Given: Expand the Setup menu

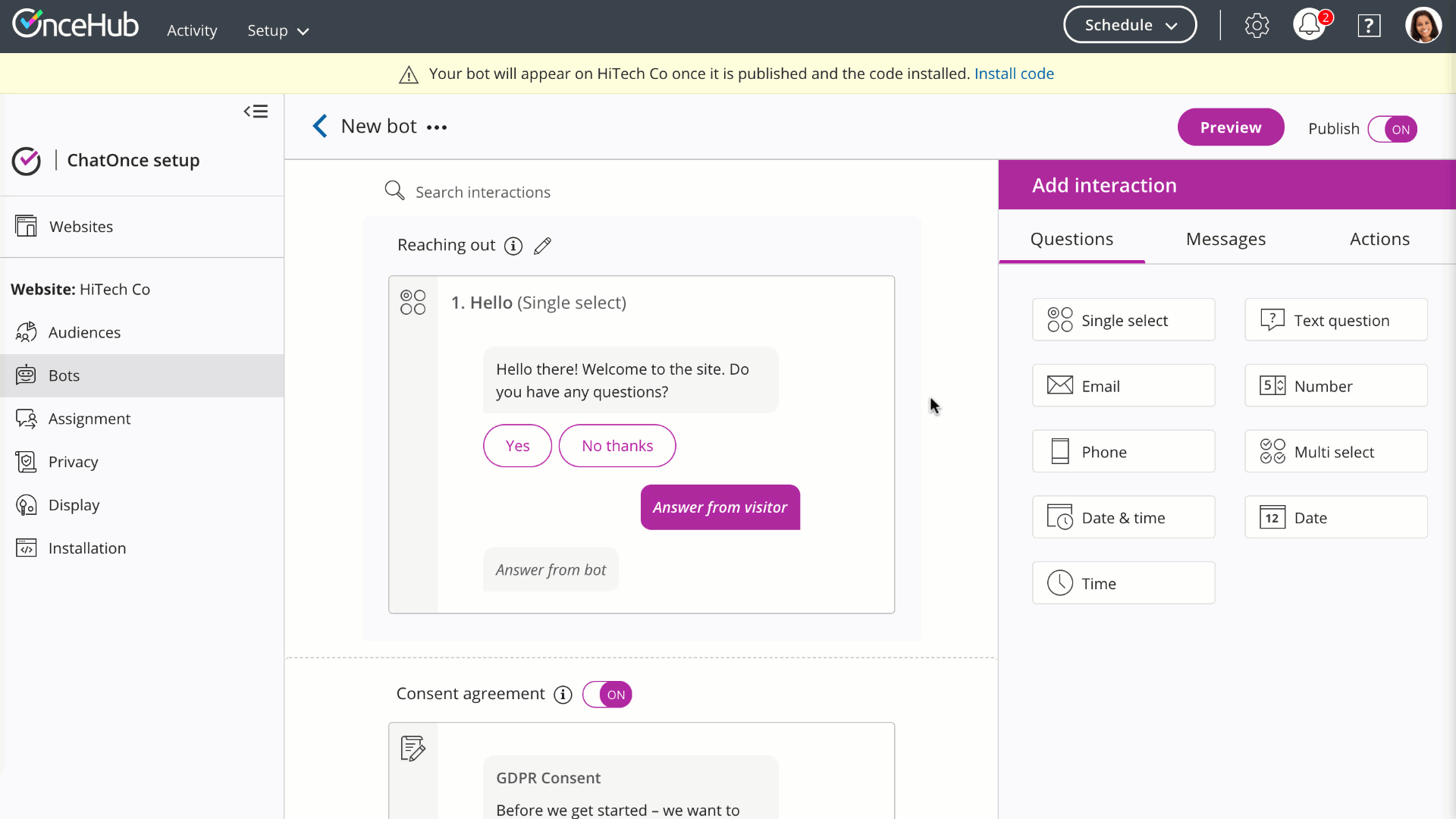Looking at the screenshot, I should click(278, 31).
